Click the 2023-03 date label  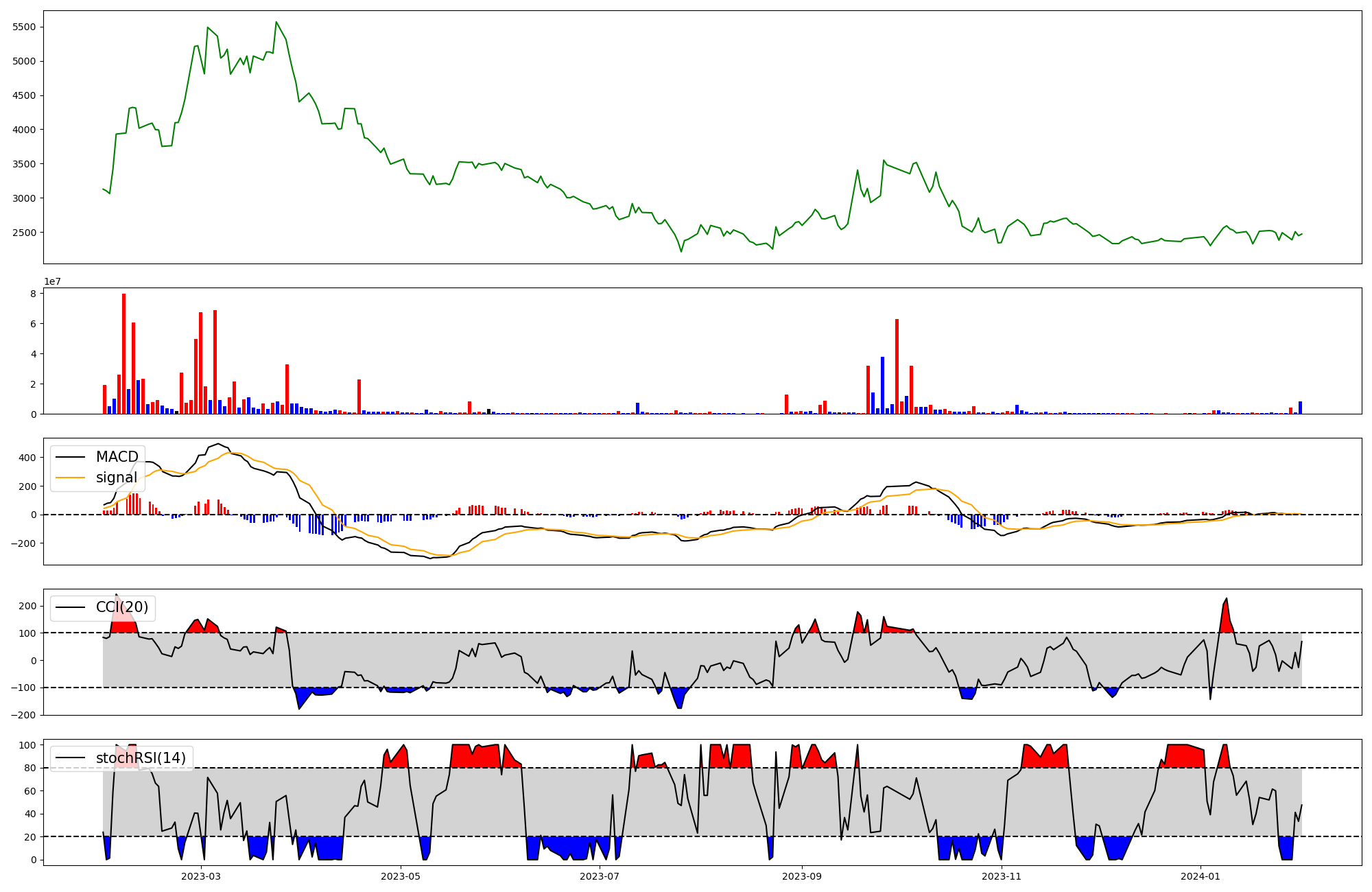click(x=201, y=876)
